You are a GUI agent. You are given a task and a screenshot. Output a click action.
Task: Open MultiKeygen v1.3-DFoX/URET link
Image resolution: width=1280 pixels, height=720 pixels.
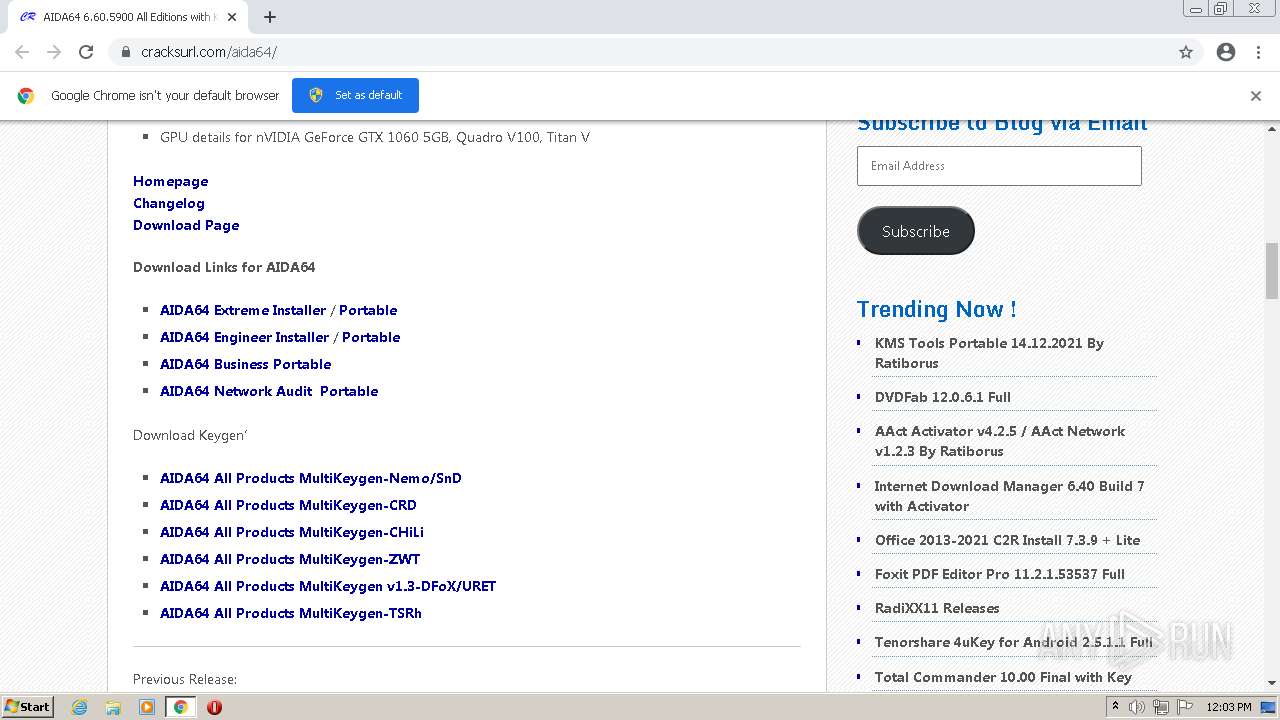click(328, 586)
